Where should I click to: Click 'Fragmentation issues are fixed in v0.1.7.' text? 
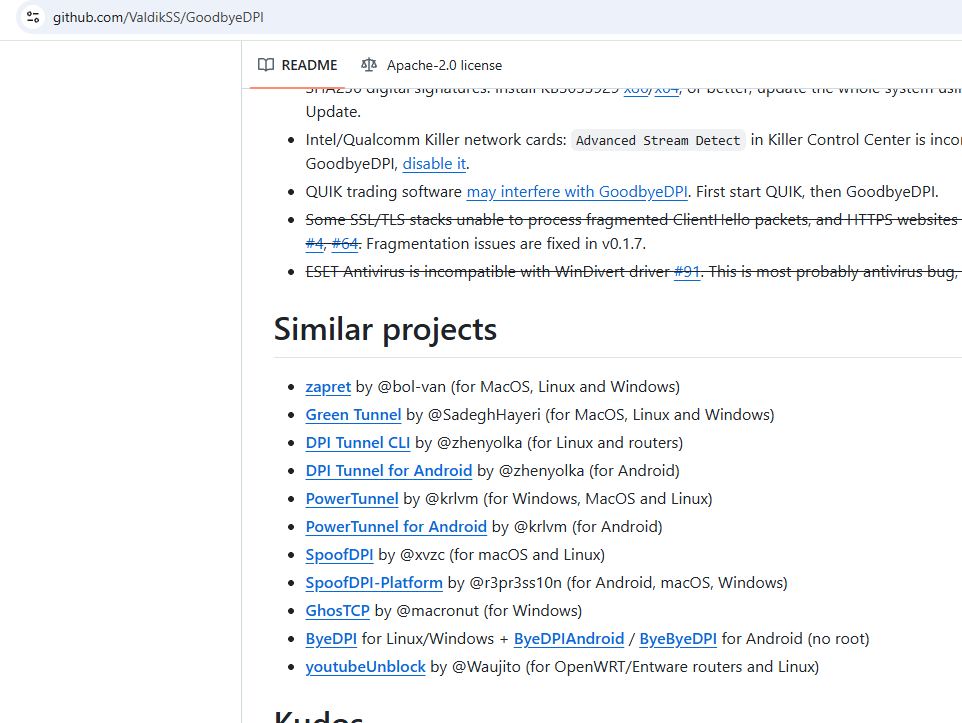click(506, 244)
